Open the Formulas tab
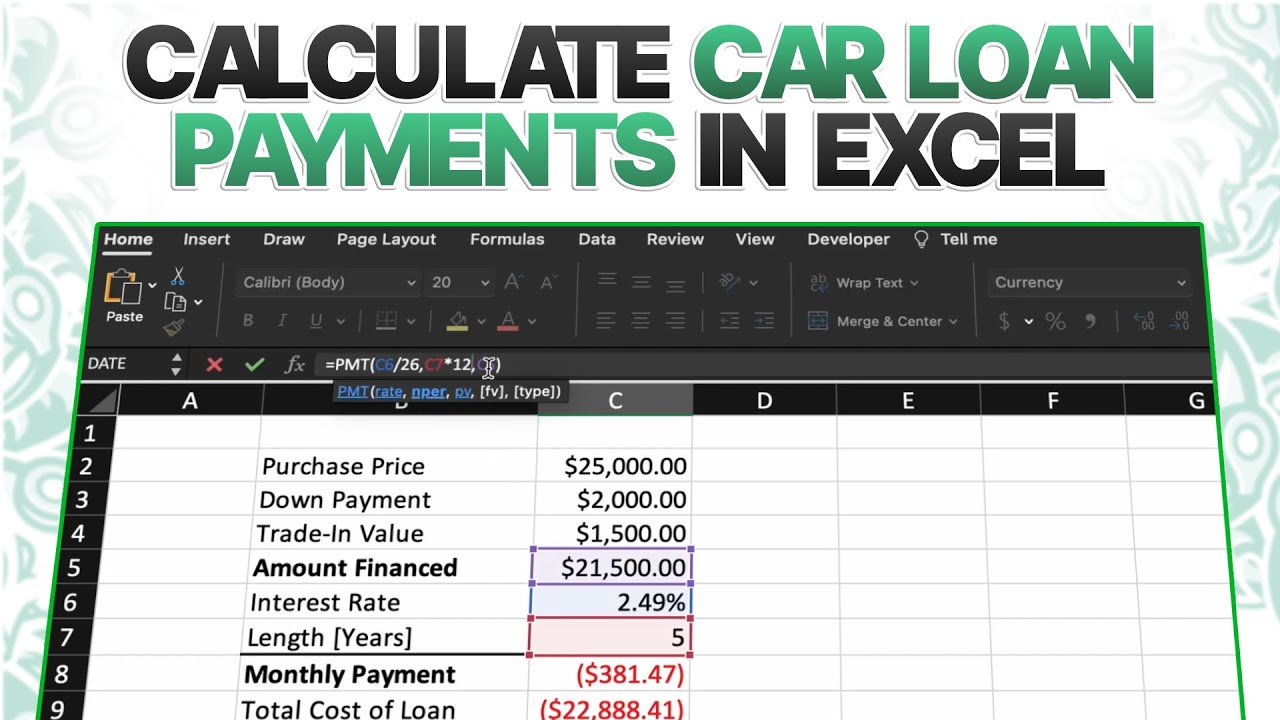The height and width of the screenshot is (720, 1280). pos(507,239)
